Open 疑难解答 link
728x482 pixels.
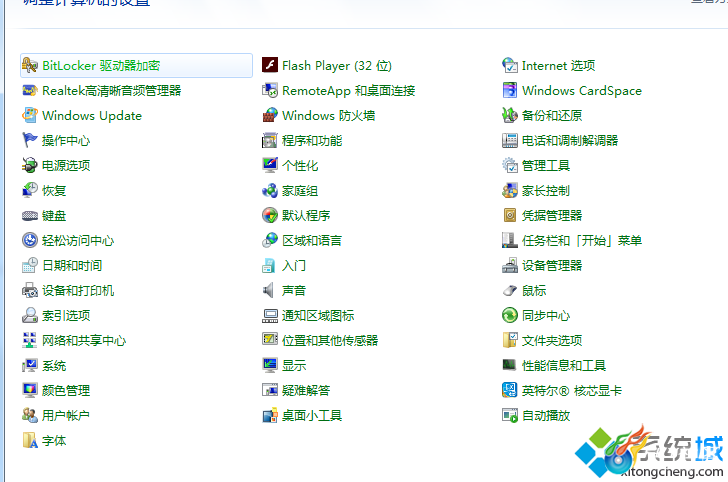pyautogui.click(x=306, y=391)
